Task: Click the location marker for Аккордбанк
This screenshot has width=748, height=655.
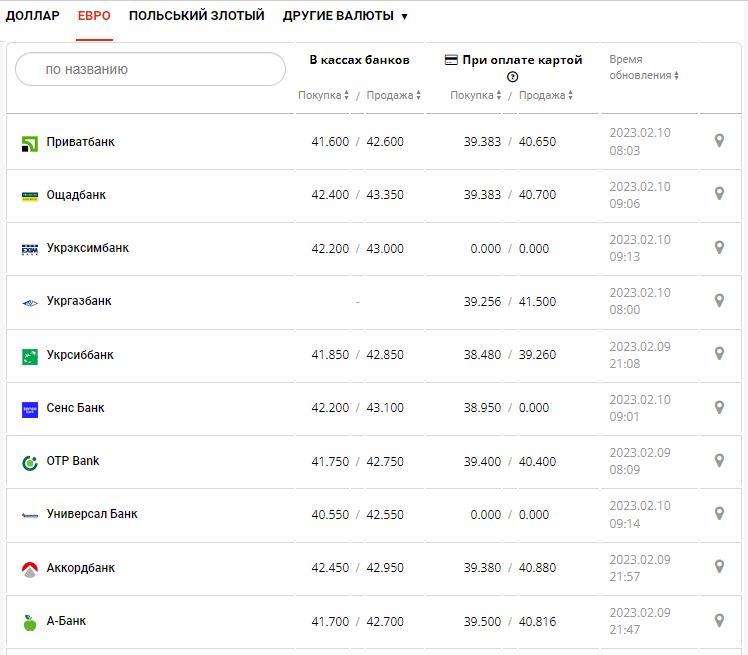Action: [718, 567]
